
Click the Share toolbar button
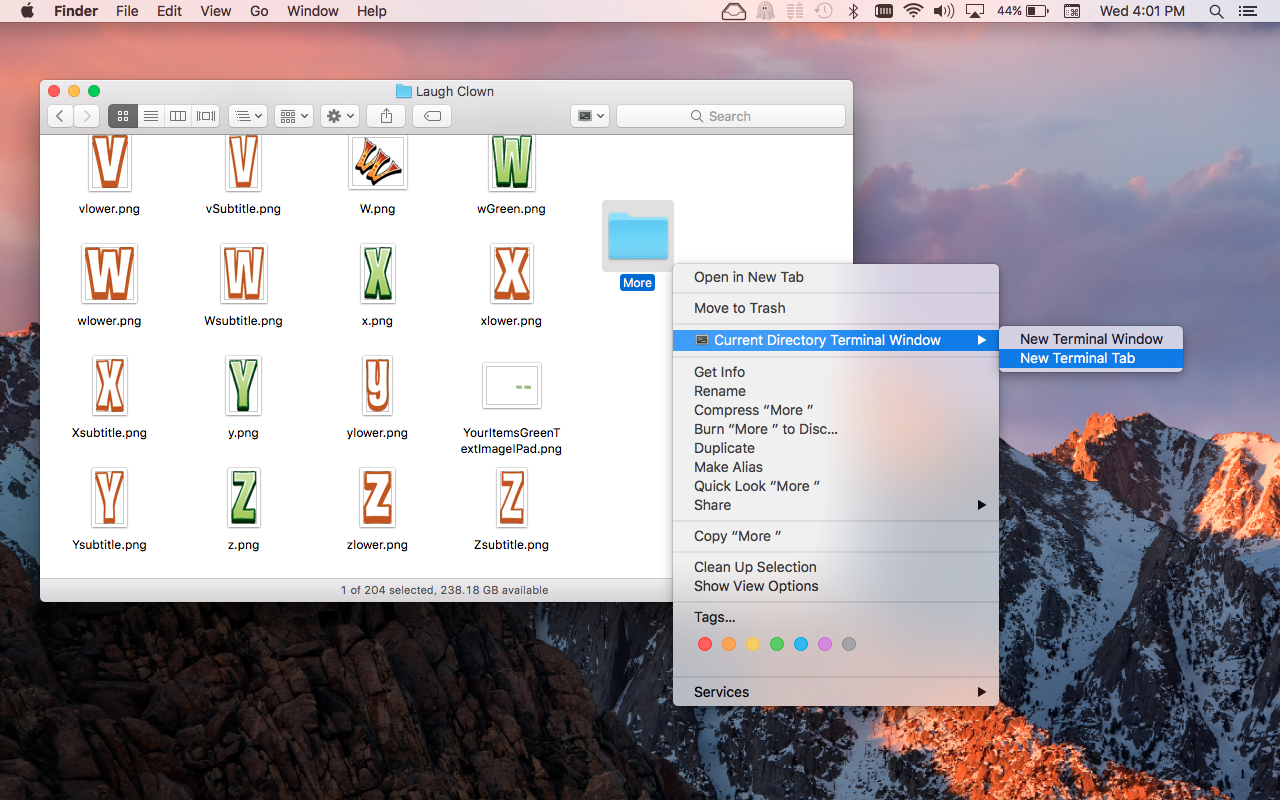pyautogui.click(x=386, y=116)
